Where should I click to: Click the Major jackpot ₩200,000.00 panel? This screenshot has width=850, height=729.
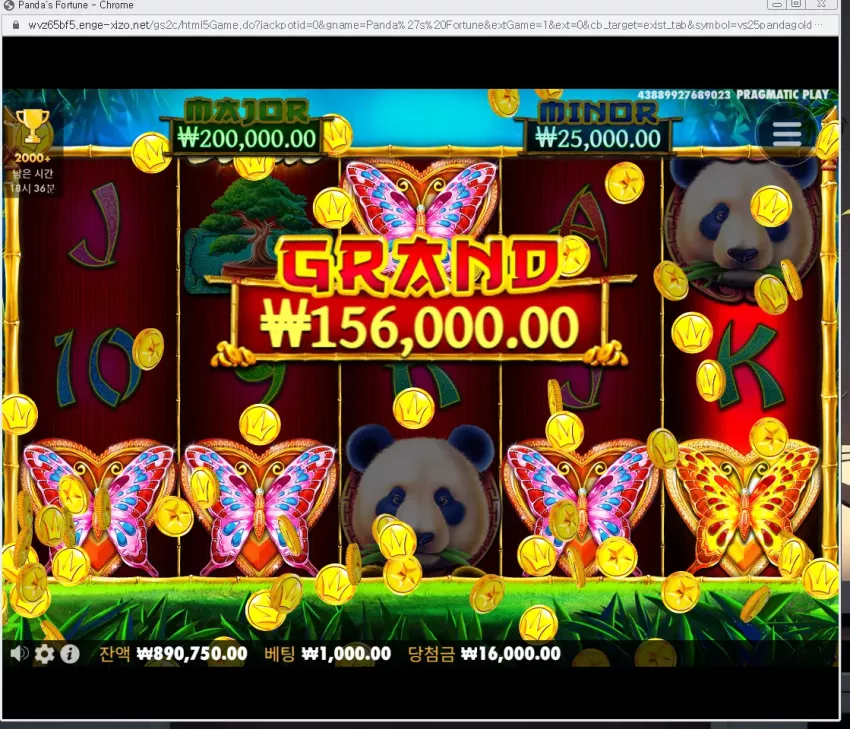247,128
